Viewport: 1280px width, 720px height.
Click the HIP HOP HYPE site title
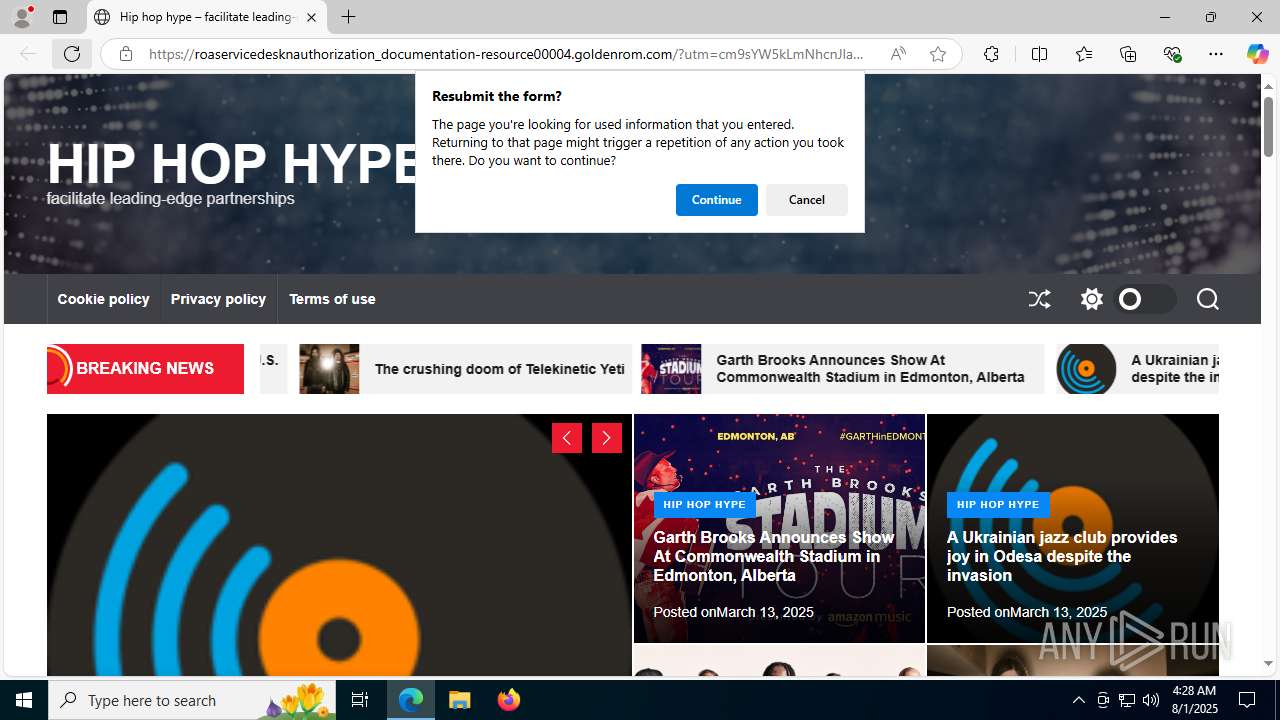click(233, 164)
